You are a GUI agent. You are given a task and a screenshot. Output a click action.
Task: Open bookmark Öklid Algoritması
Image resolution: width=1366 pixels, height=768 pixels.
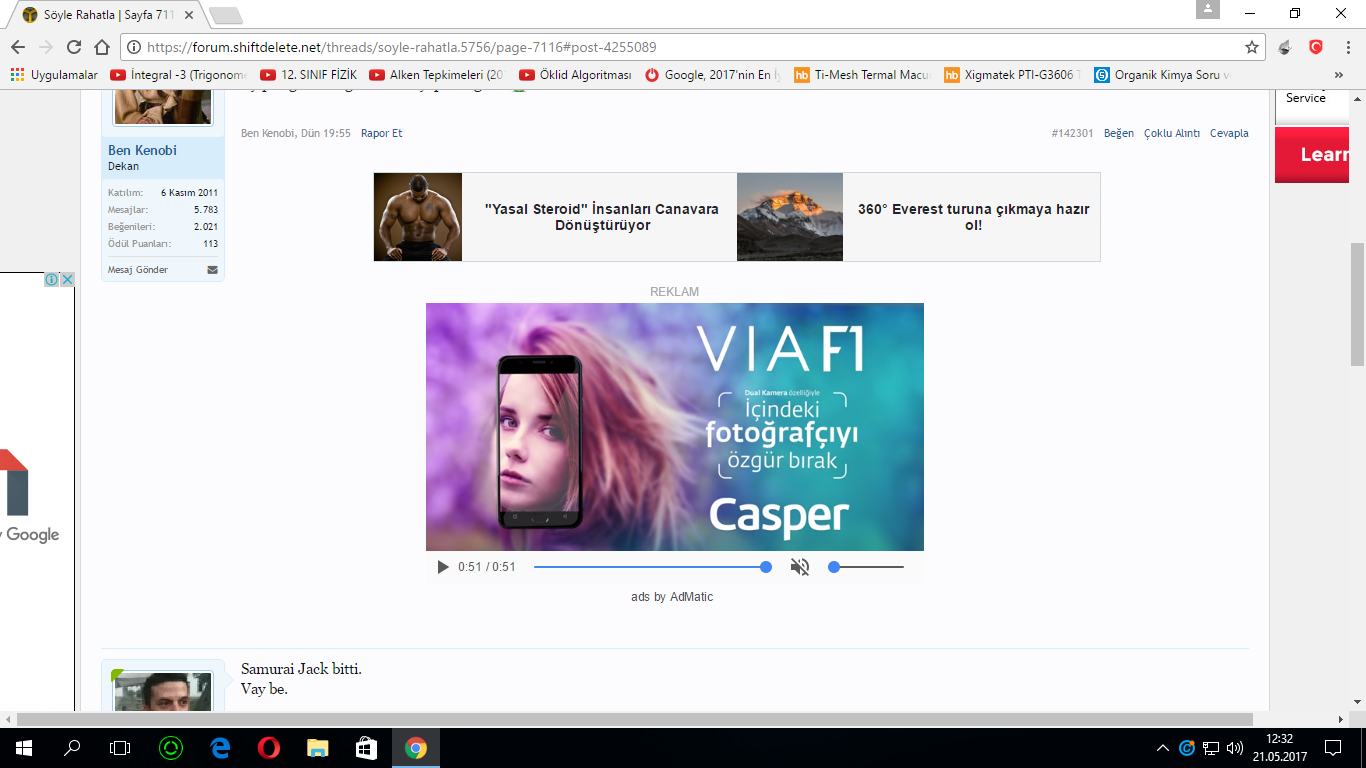[x=576, y=75]
